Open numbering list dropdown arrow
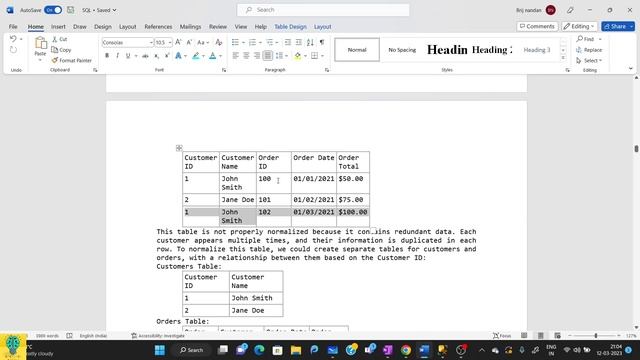The height and width of the screenshot is (360, 640). pyautogui.click(x=260, y=42)
